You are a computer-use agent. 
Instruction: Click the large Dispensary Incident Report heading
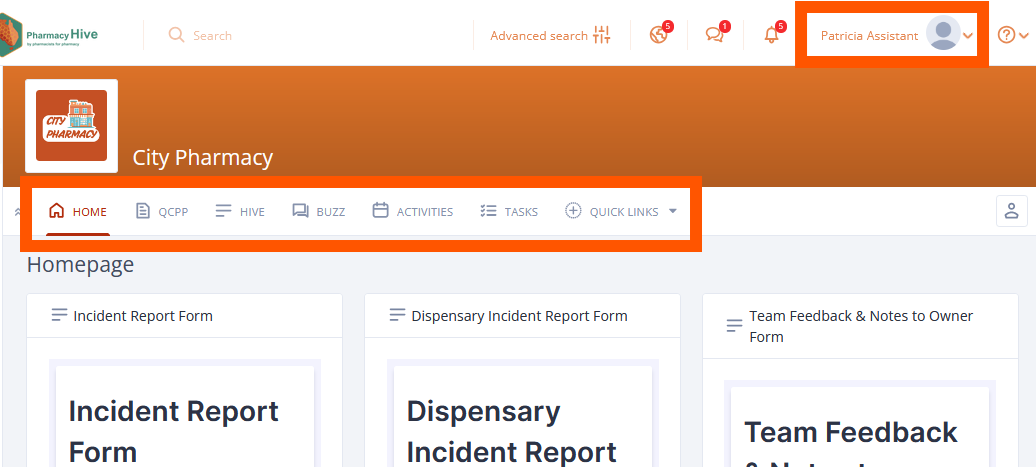tap(511, 432)
